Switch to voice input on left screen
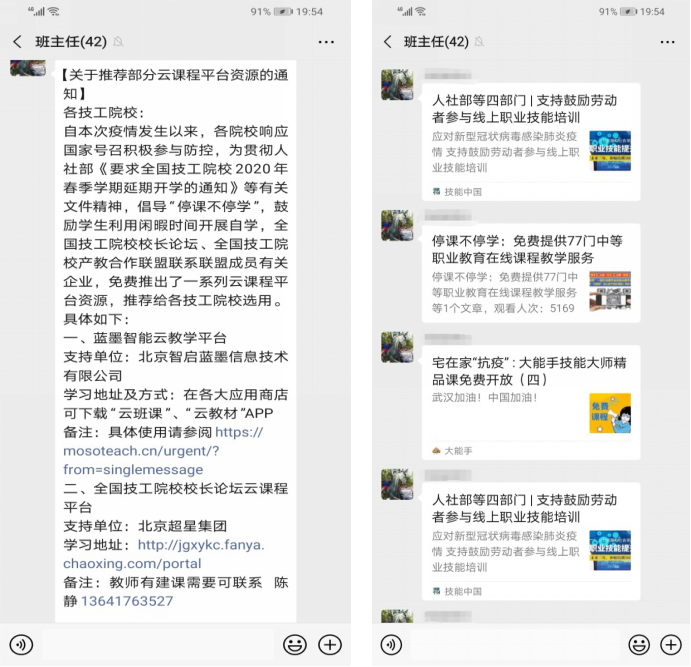The height and width of the screenshot is (667, 691). tap(20, 644)
